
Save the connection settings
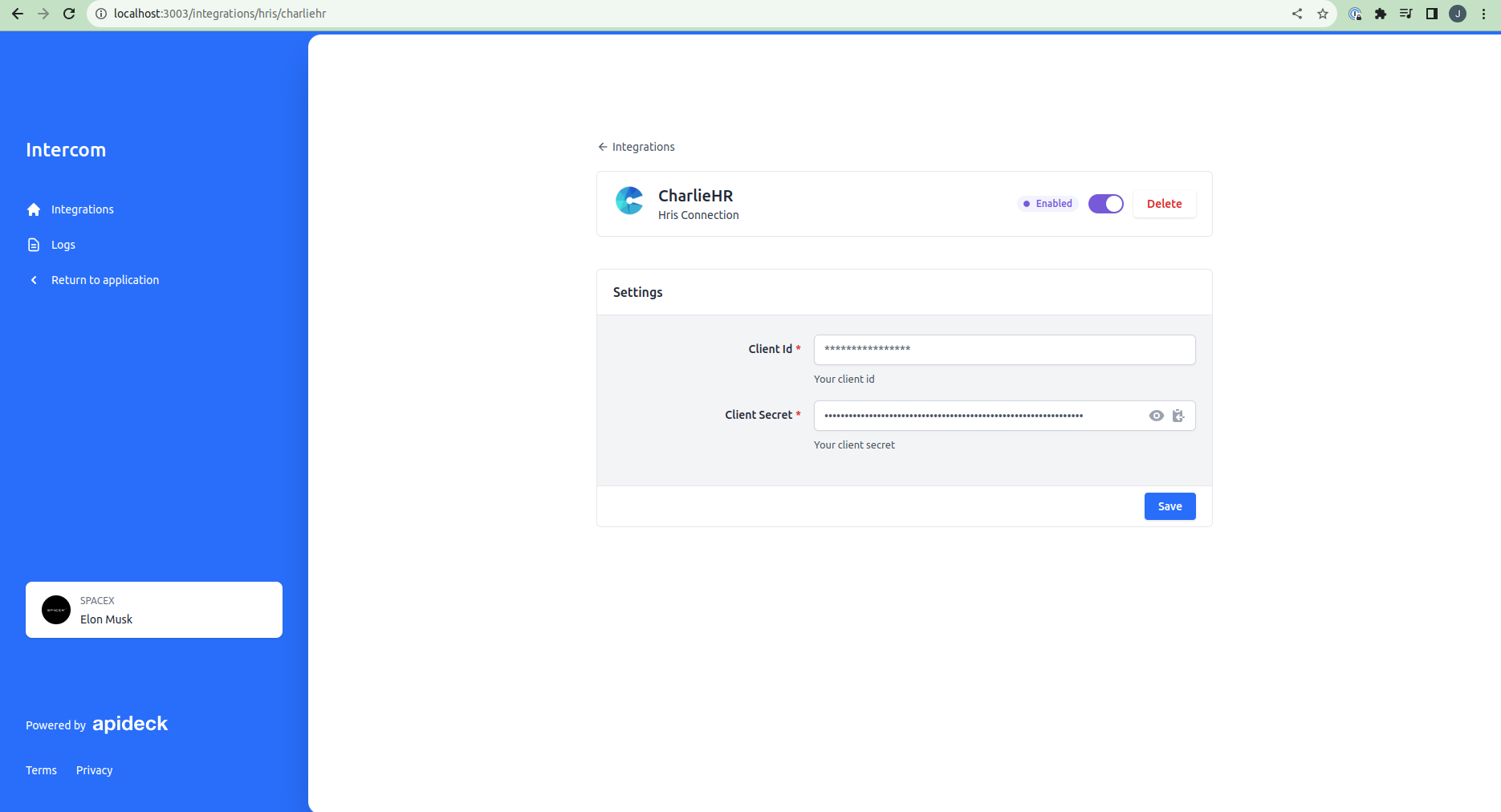(1169, 506)
